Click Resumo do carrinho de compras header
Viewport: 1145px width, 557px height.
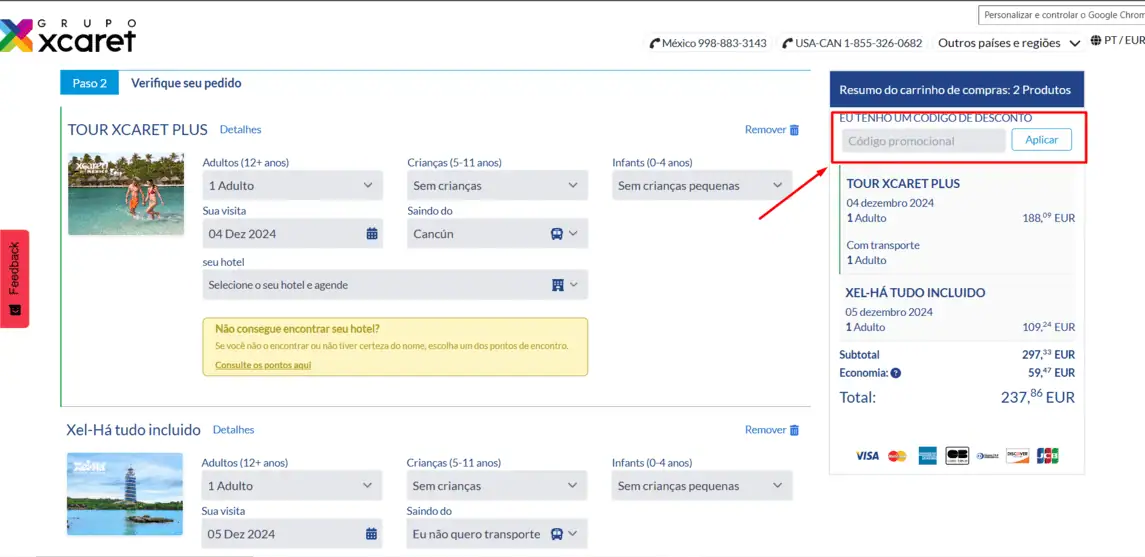[957, 90]
